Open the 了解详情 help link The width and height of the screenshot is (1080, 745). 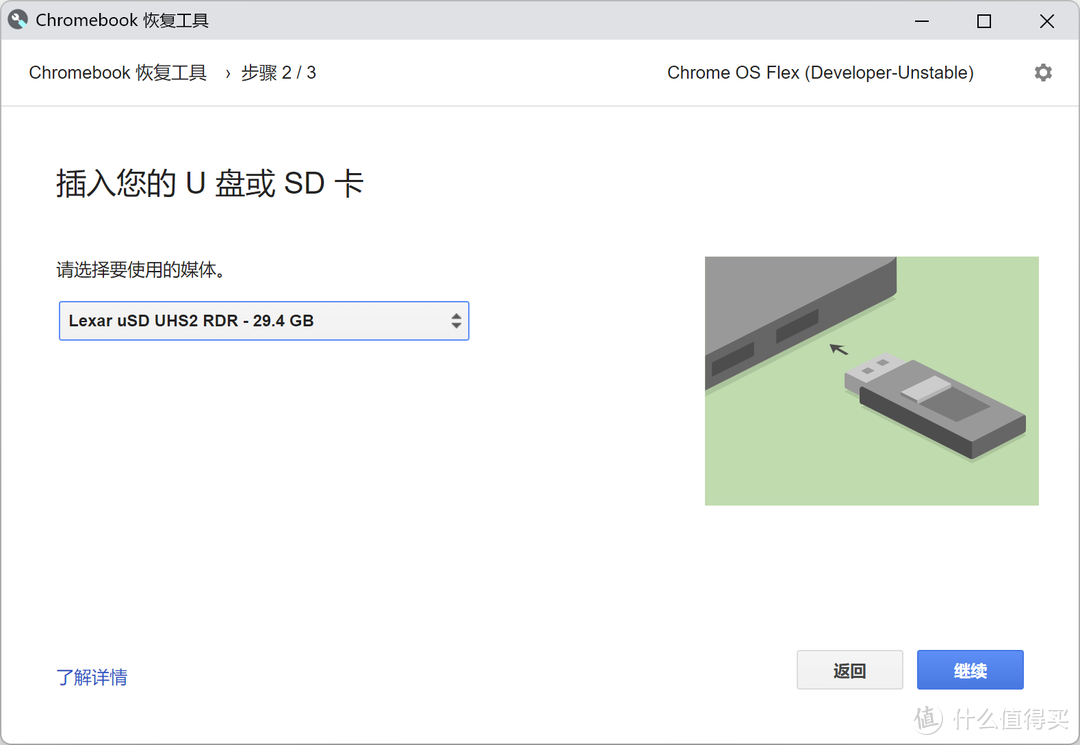point(92,677)
